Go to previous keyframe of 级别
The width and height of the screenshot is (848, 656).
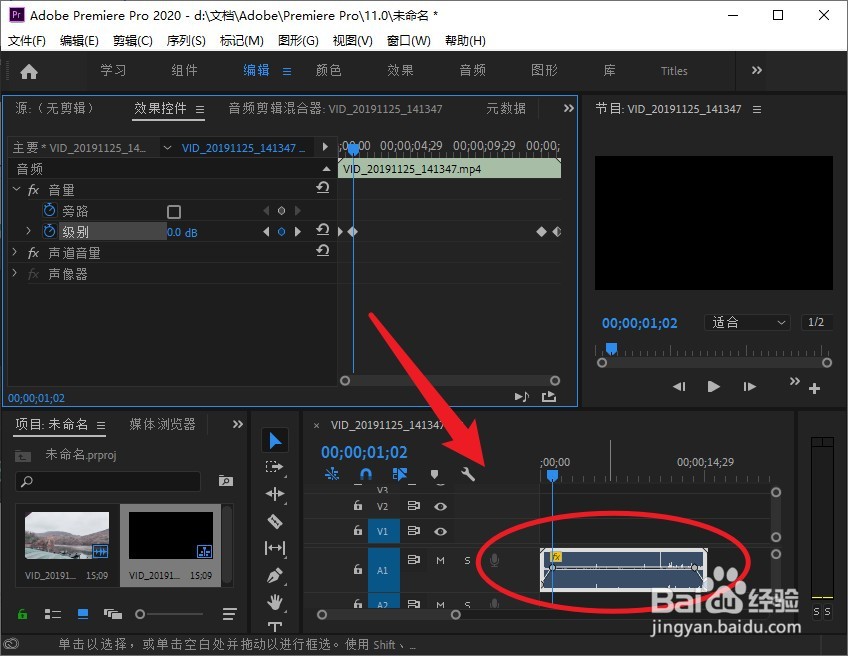click(266, 231)
